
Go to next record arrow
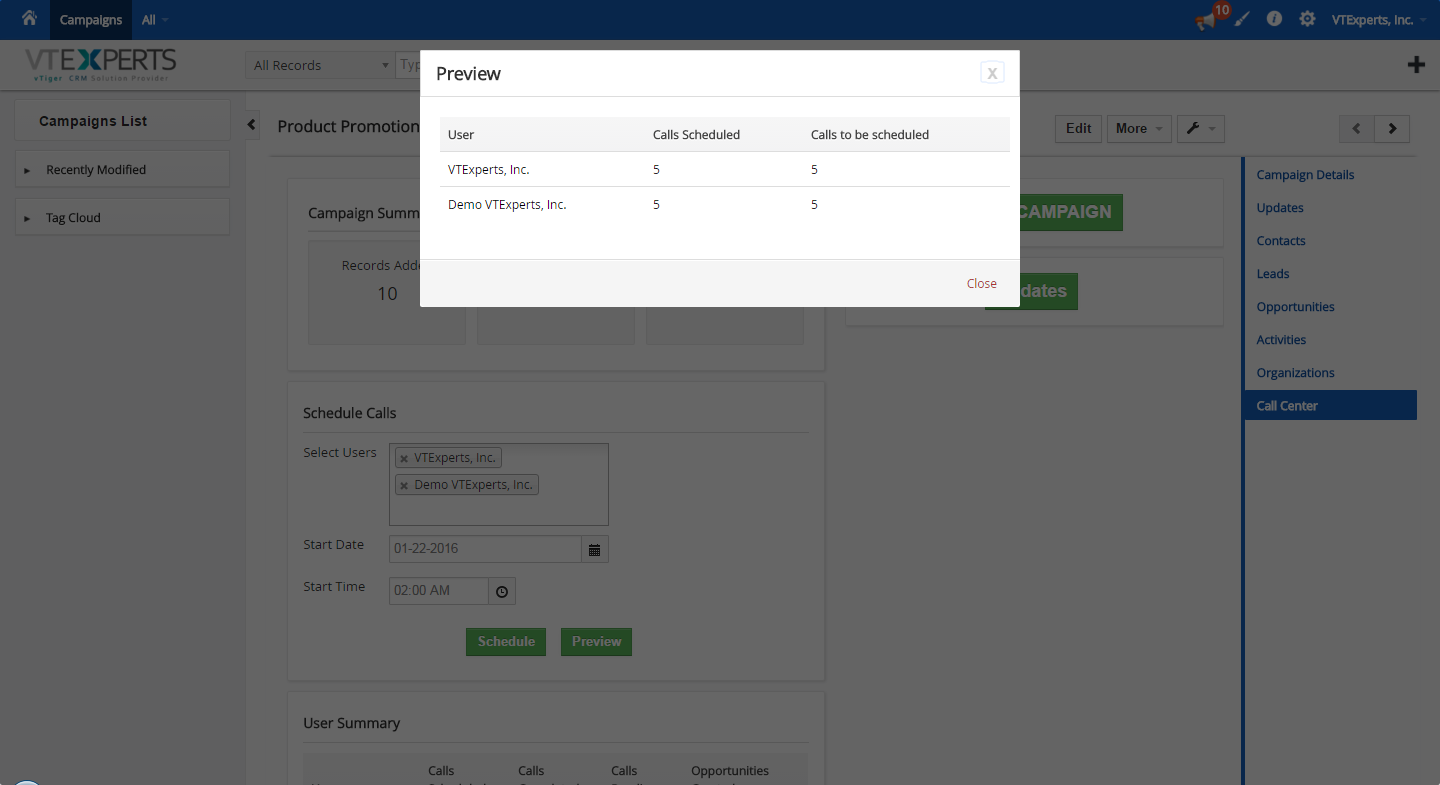tap(1392, 129)
